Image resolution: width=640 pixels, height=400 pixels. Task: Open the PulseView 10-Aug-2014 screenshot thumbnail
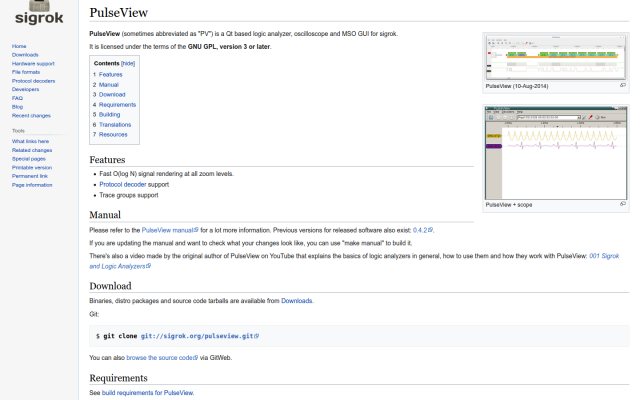pos(556,58)
